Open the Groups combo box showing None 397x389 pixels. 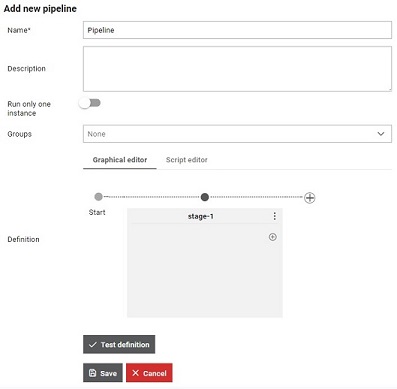237,134
